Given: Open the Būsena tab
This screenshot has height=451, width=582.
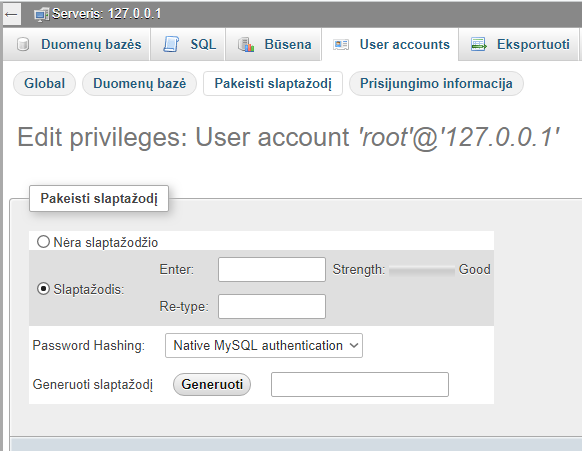Looking at the screenshot, I should pyautogui.click(x=273, y=45).
